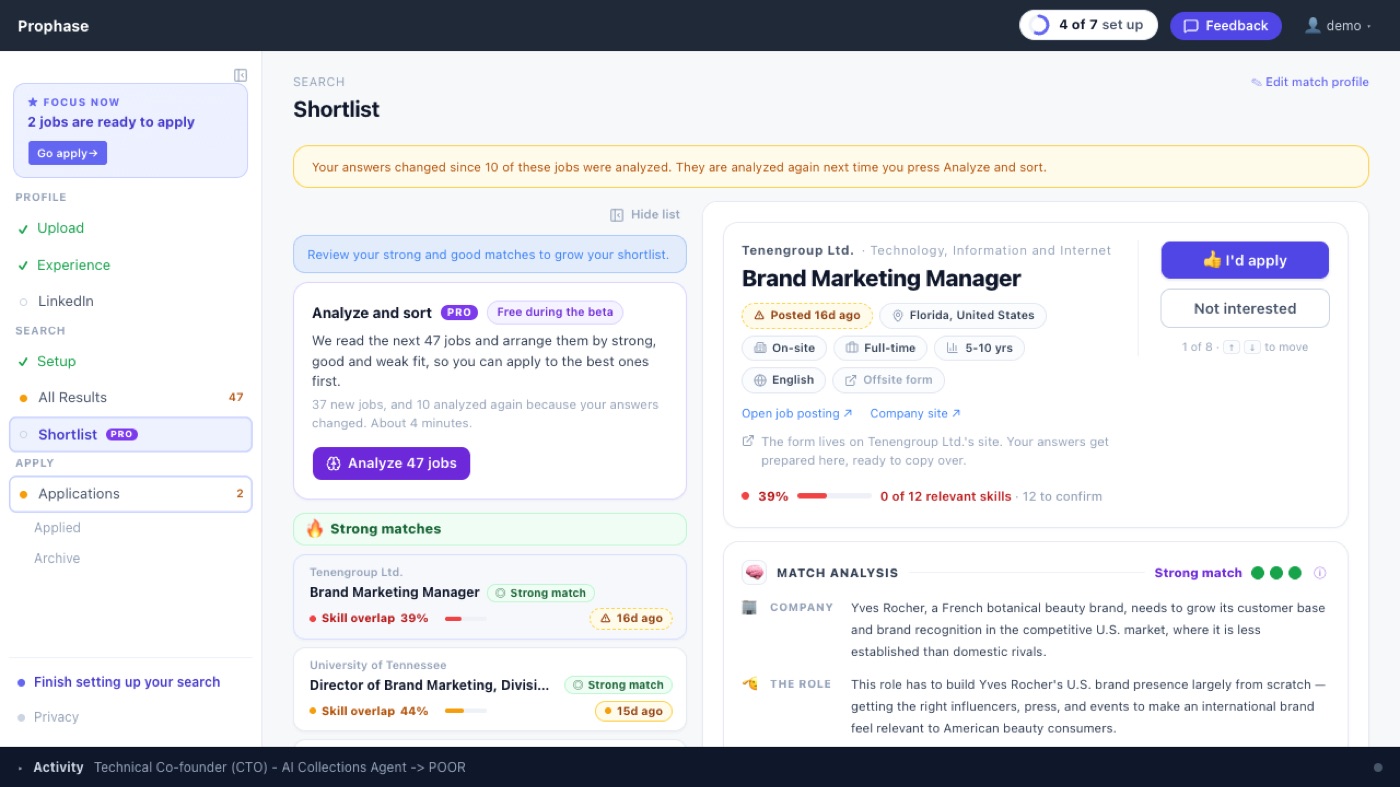
Task: Click the down arrow key to move
Action: point(1252,347)
